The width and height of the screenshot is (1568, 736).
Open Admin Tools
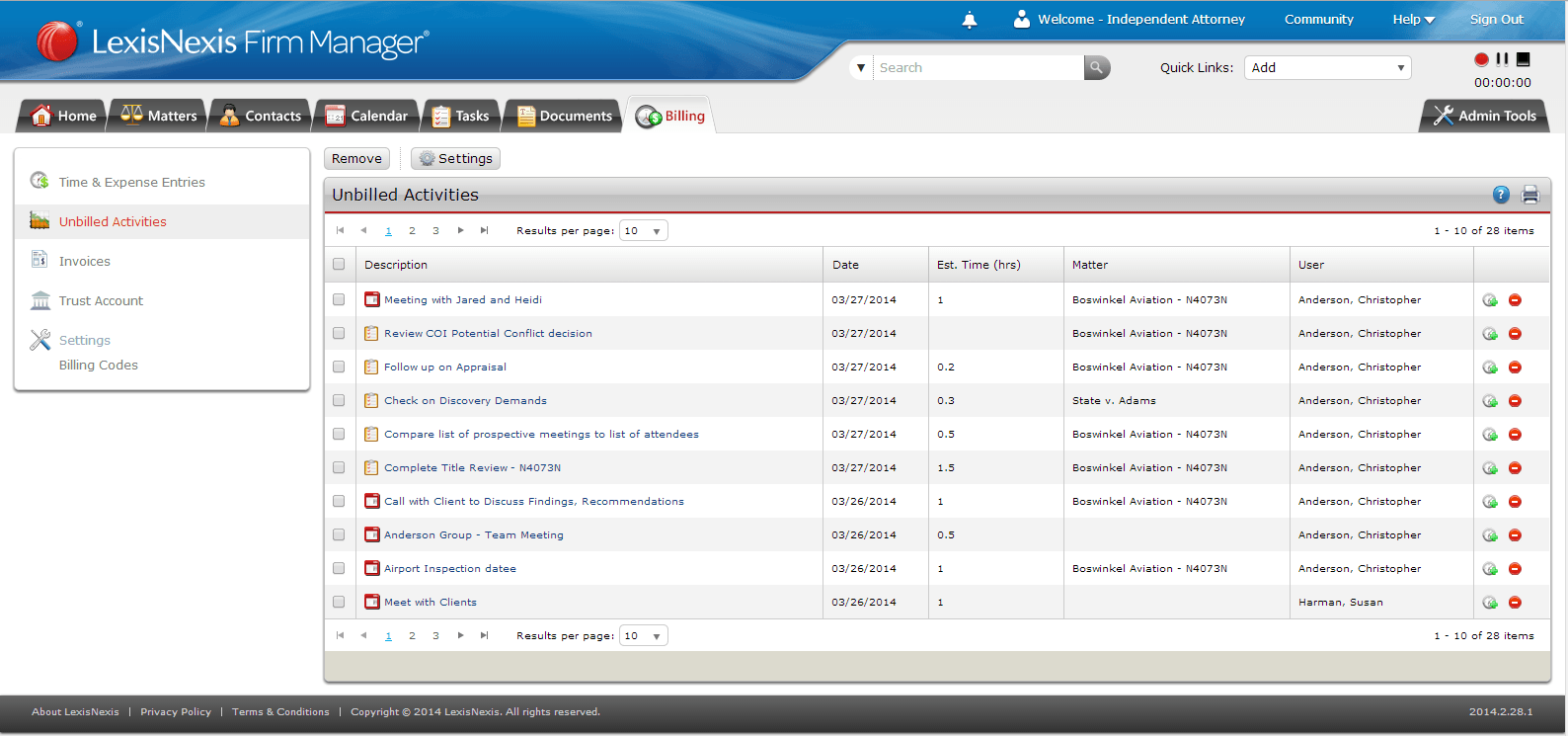1484,116
